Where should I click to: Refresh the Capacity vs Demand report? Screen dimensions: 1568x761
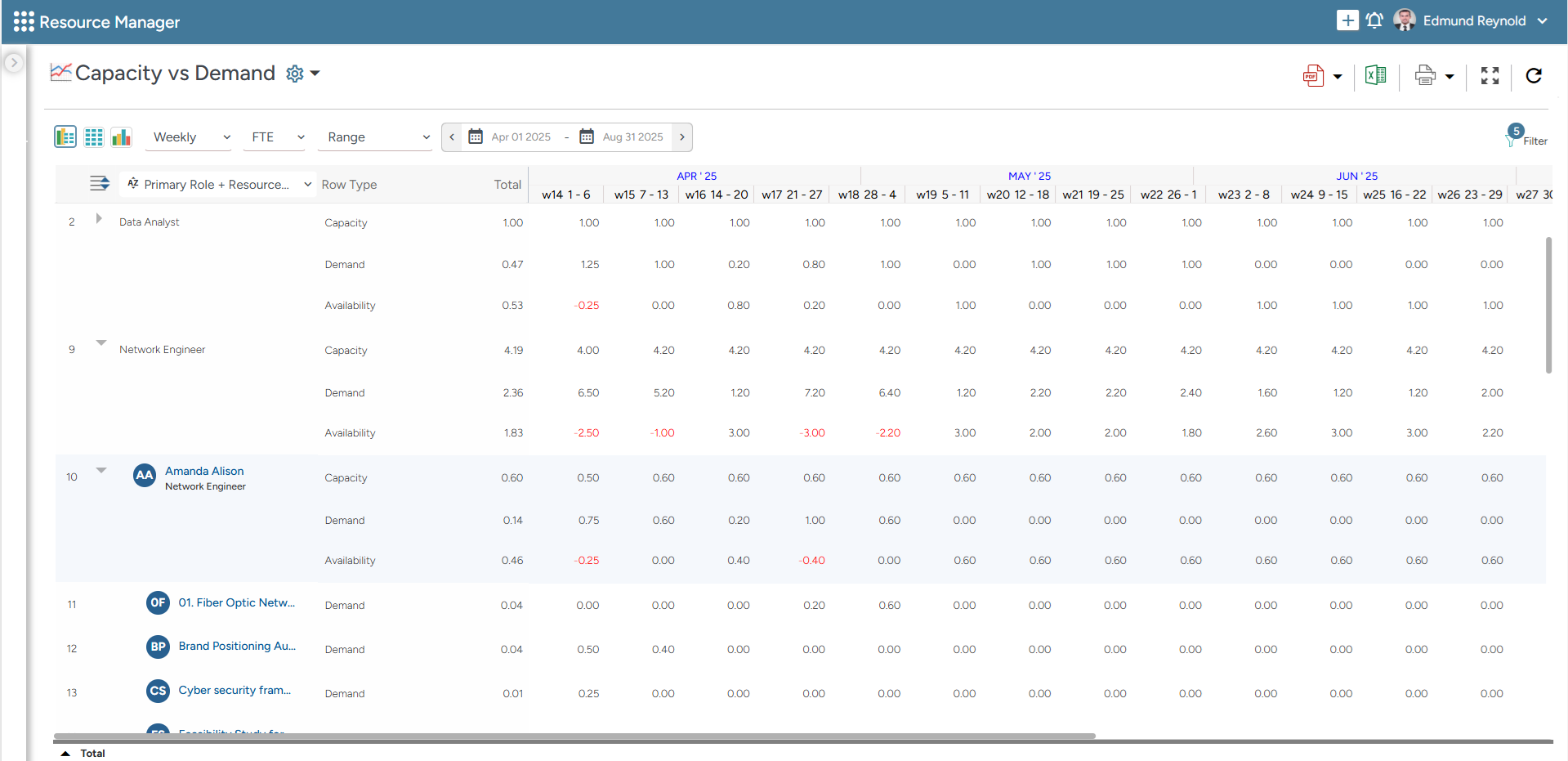[1534, 76]
